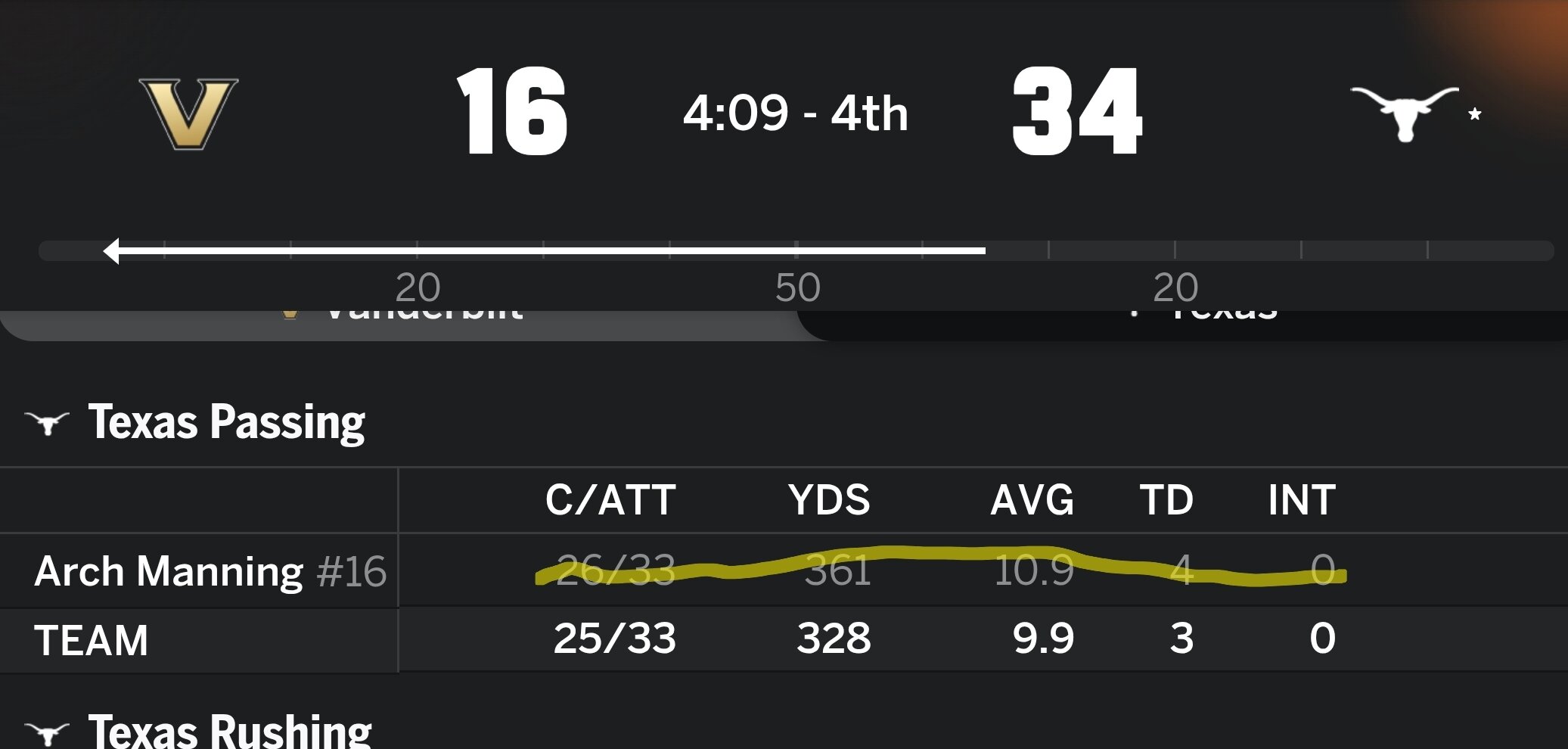1568x749 pixels.
Task: Click the star beside the Texas logo
Action: (x=1474, y=114)
